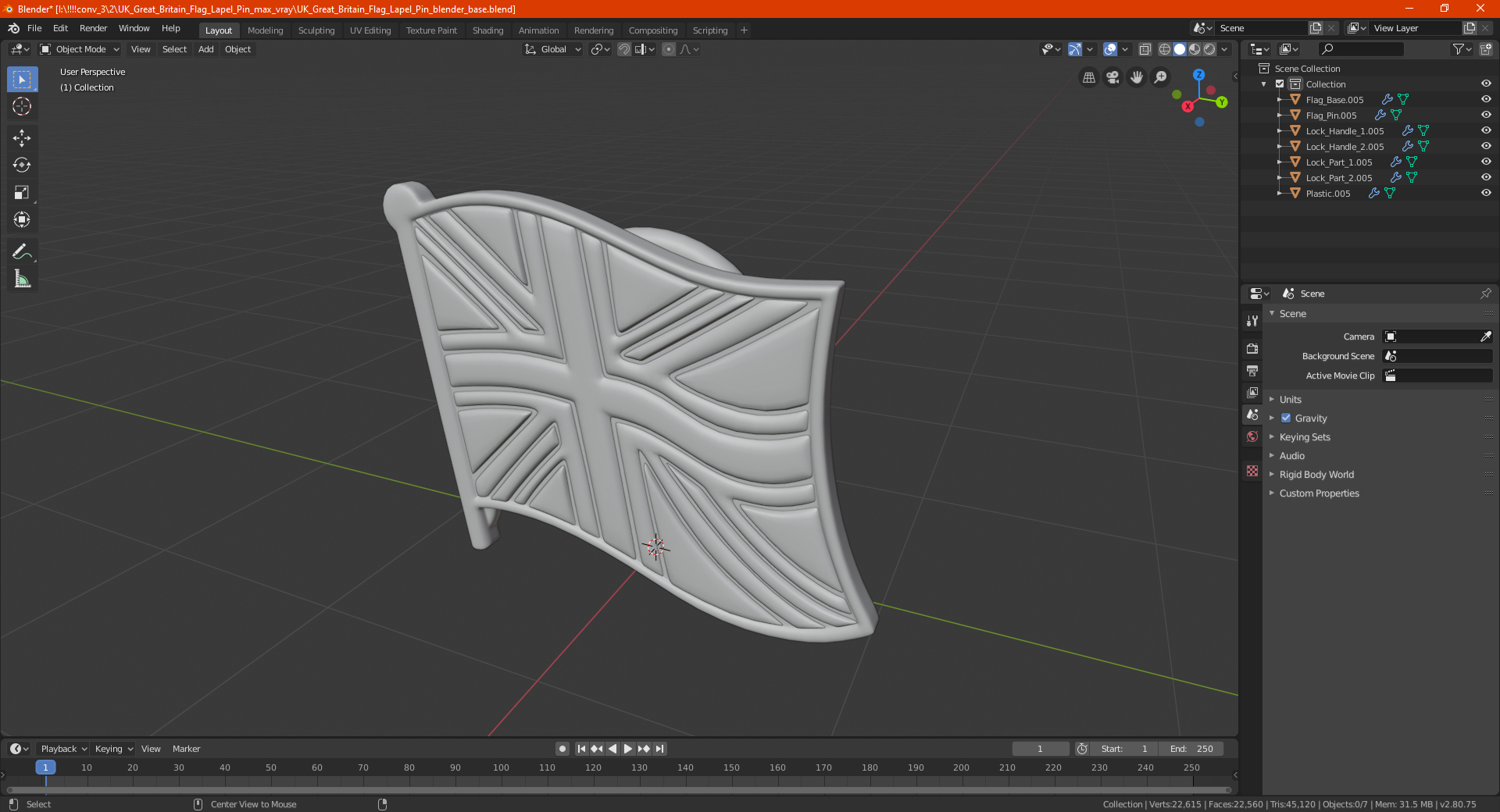Select the Lock_Handle_2.005 object in outliner

(1345, 146)
